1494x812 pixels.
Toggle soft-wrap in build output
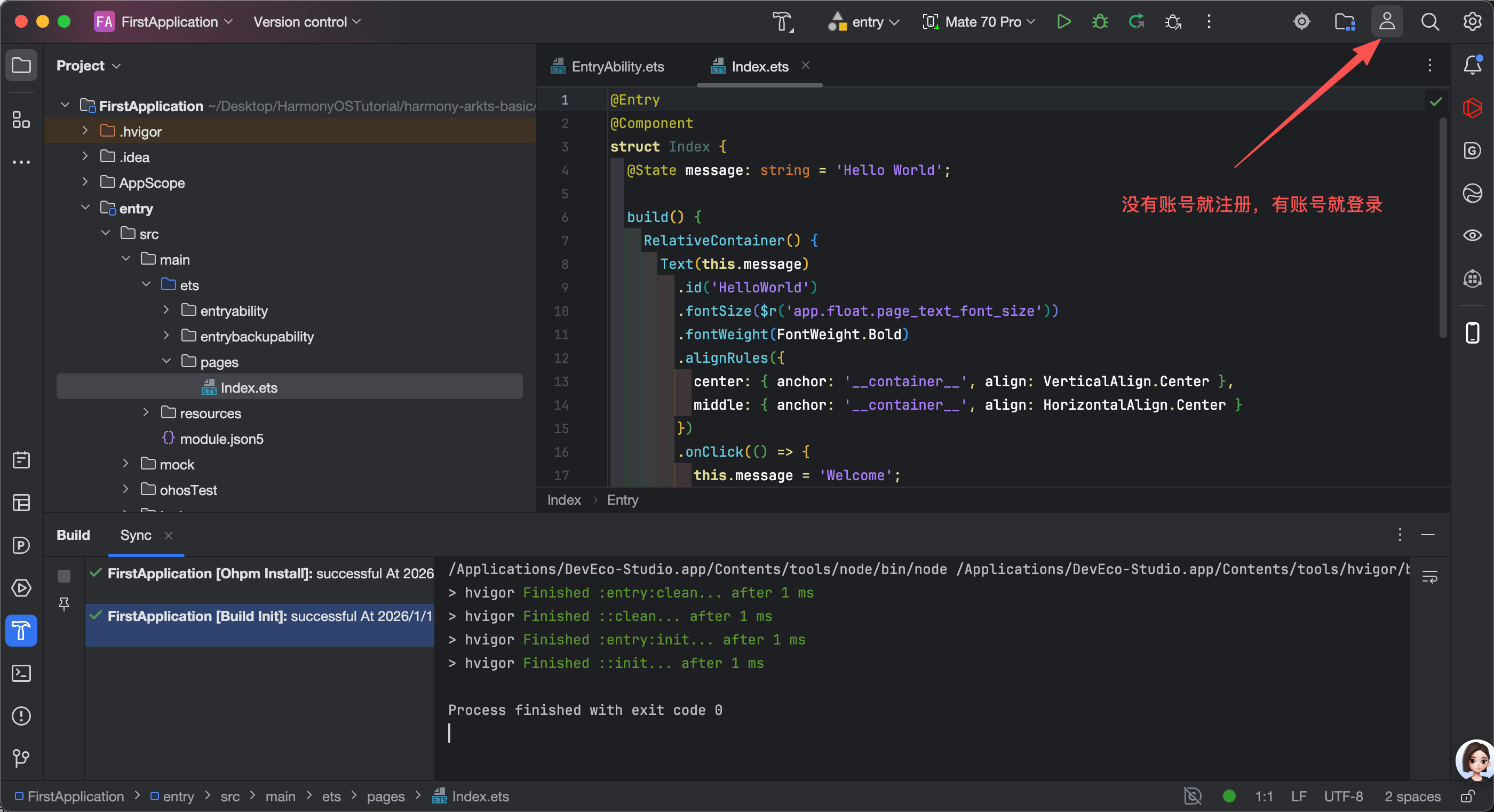(1429, 577)
